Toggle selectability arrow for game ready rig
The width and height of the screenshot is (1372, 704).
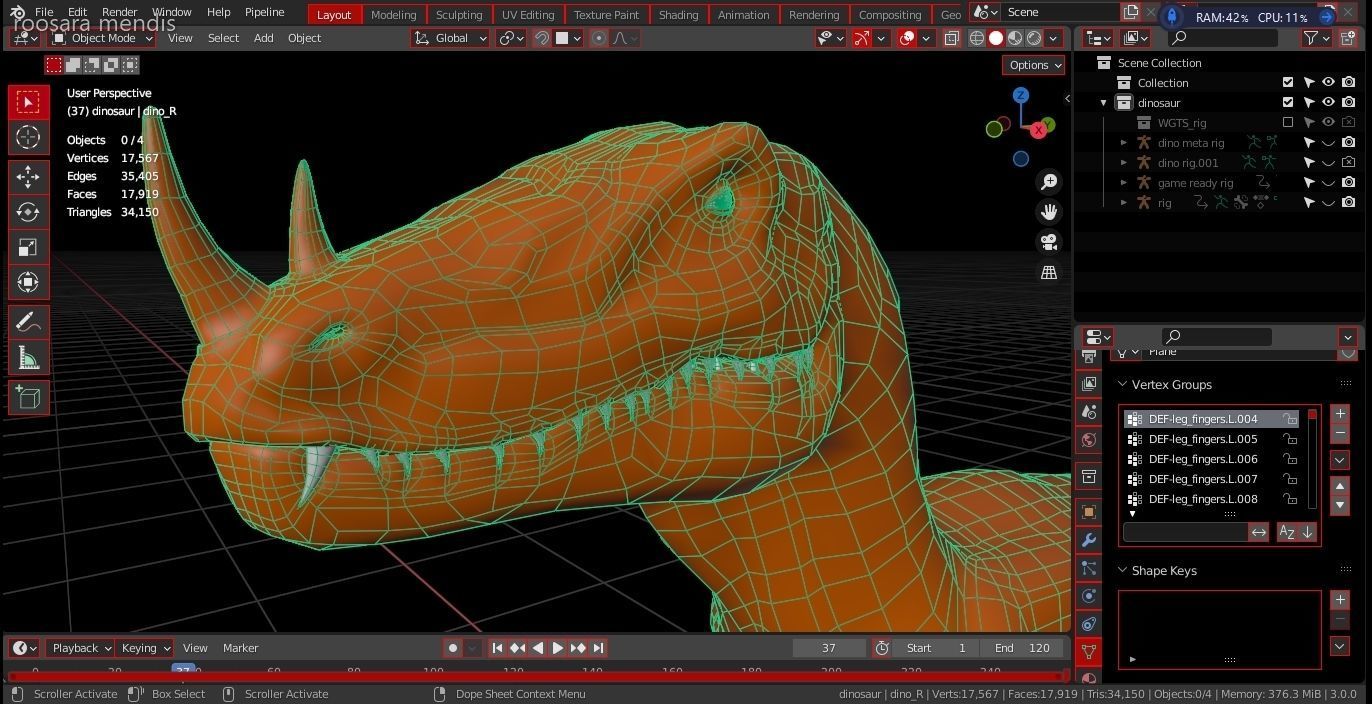[1309, 183]
